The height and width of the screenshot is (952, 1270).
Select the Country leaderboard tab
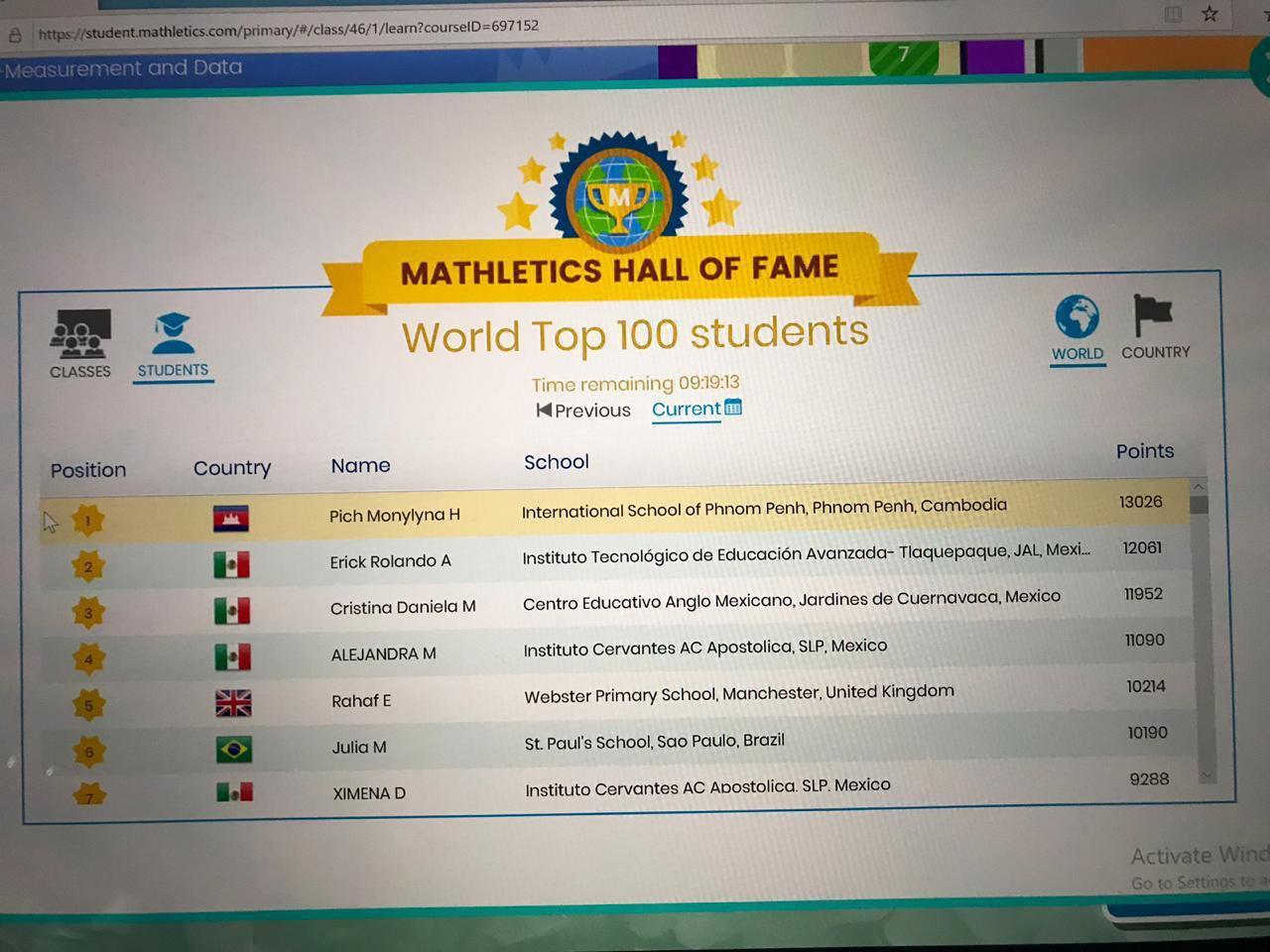(1155, 327)
